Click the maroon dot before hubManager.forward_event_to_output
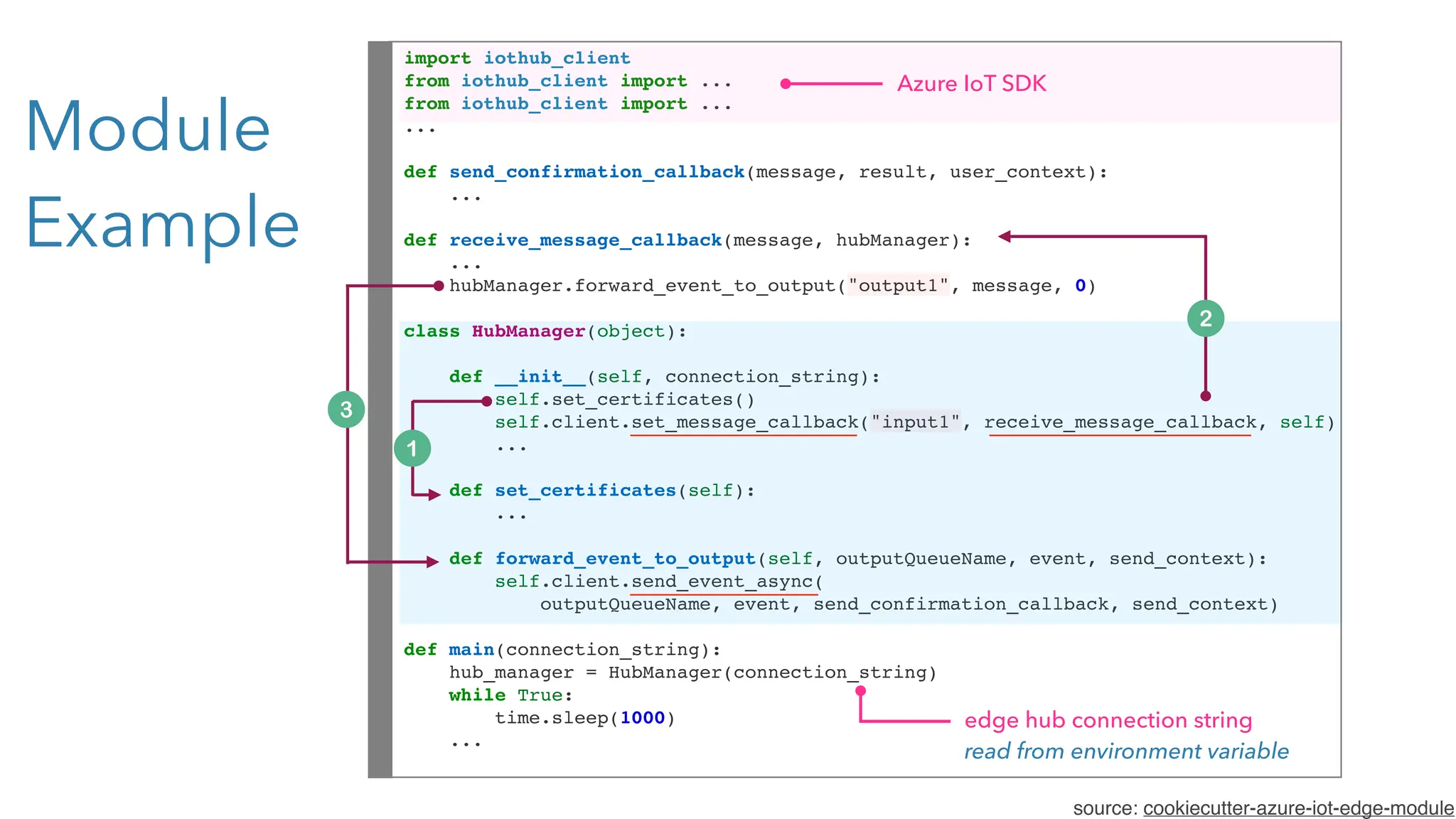 point(439,286)
